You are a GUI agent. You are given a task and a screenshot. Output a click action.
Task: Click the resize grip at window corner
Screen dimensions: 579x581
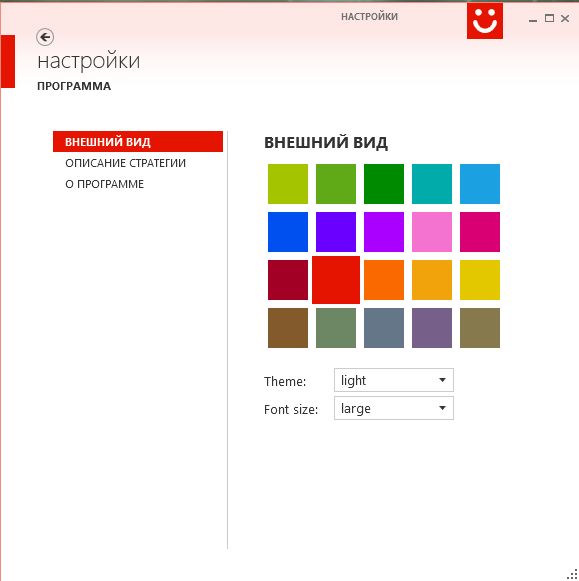573,574
